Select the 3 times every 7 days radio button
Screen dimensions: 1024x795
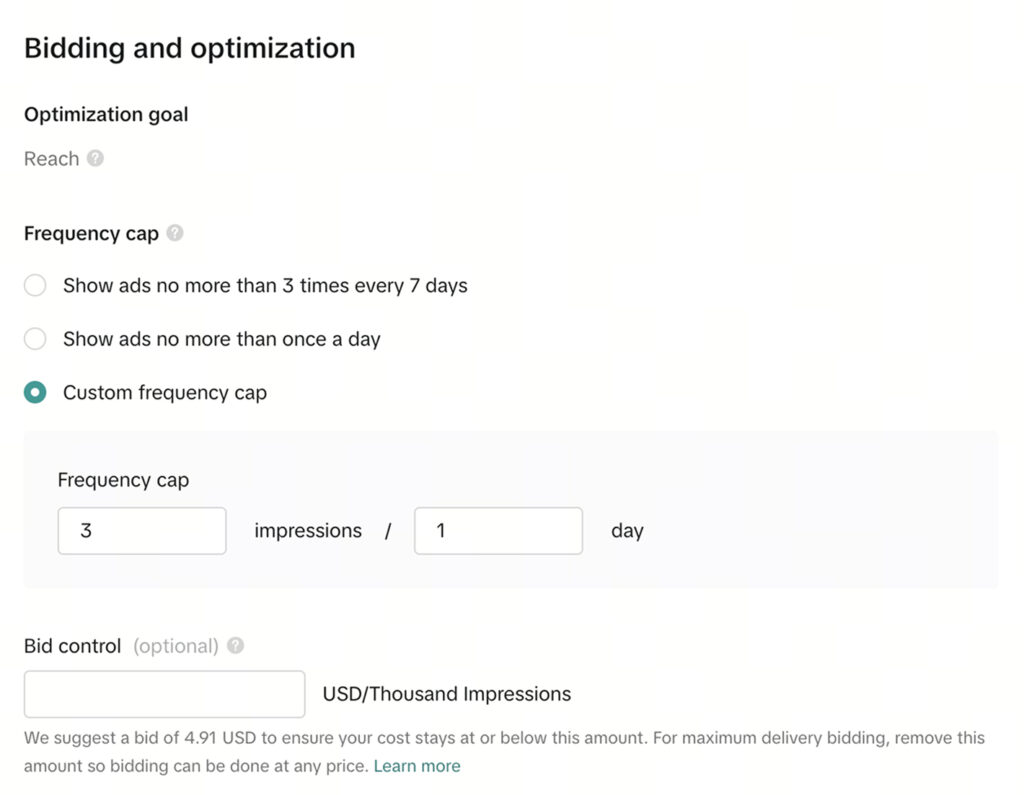35,286
